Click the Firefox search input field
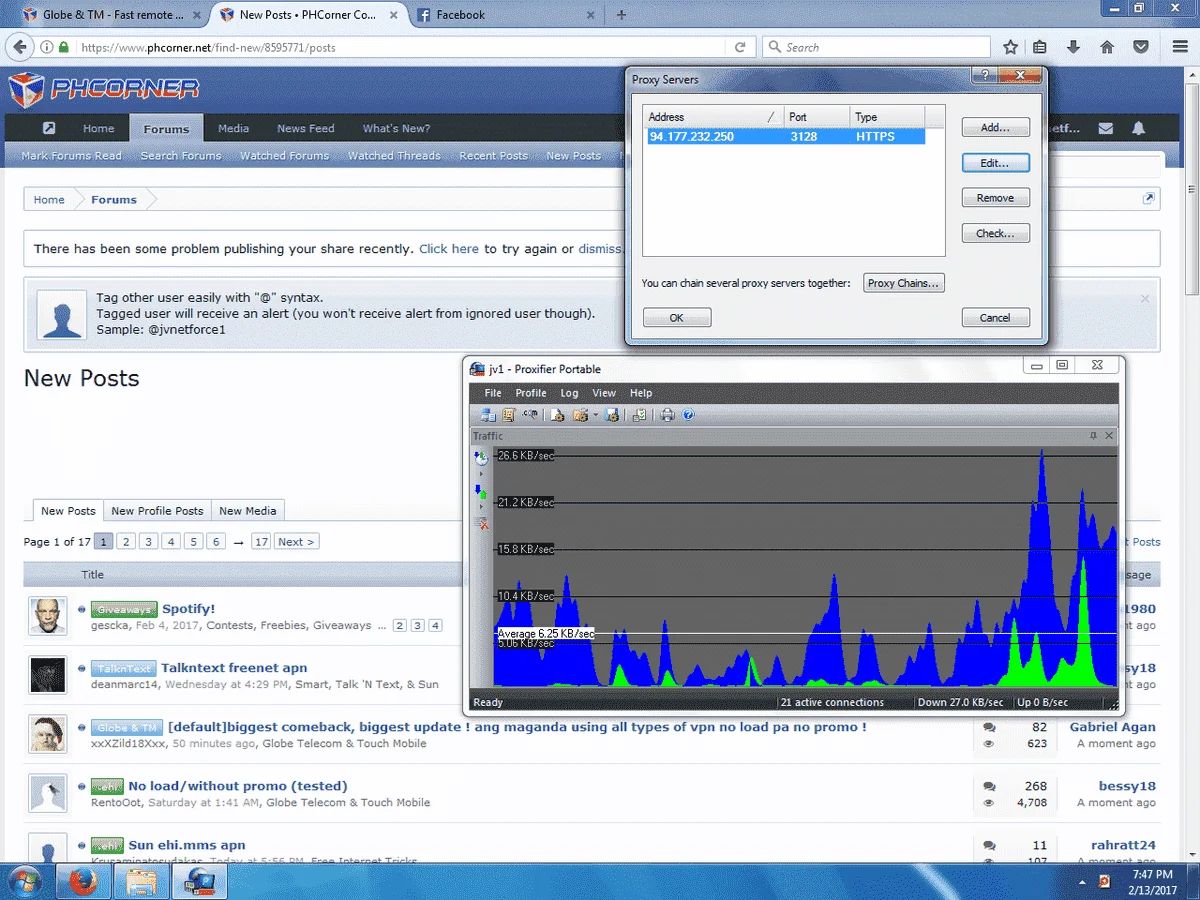This screenshot has width=1200, height=900. tap(876, 47)
